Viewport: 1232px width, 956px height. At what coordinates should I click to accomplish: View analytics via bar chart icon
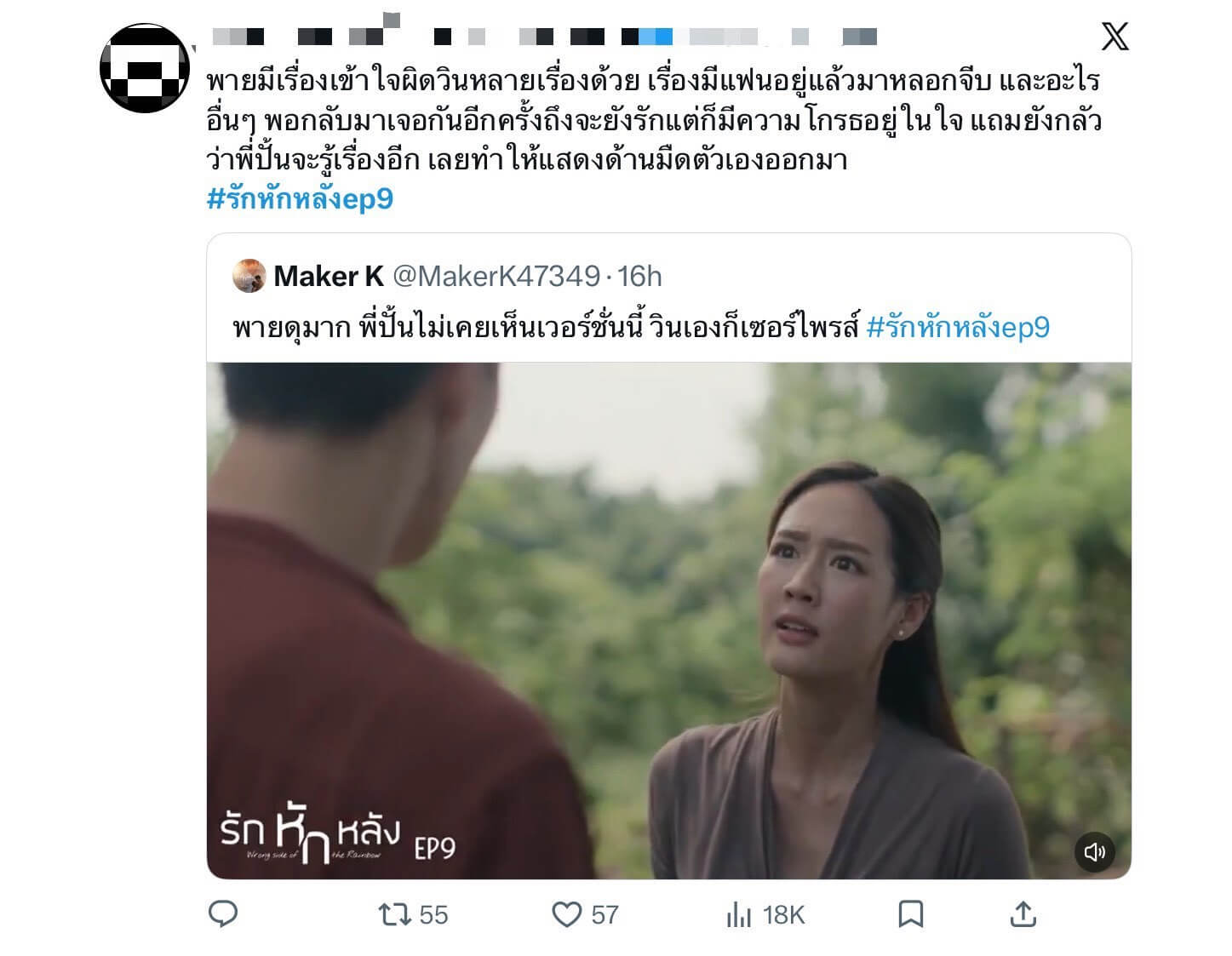click(x=739, y=915)
